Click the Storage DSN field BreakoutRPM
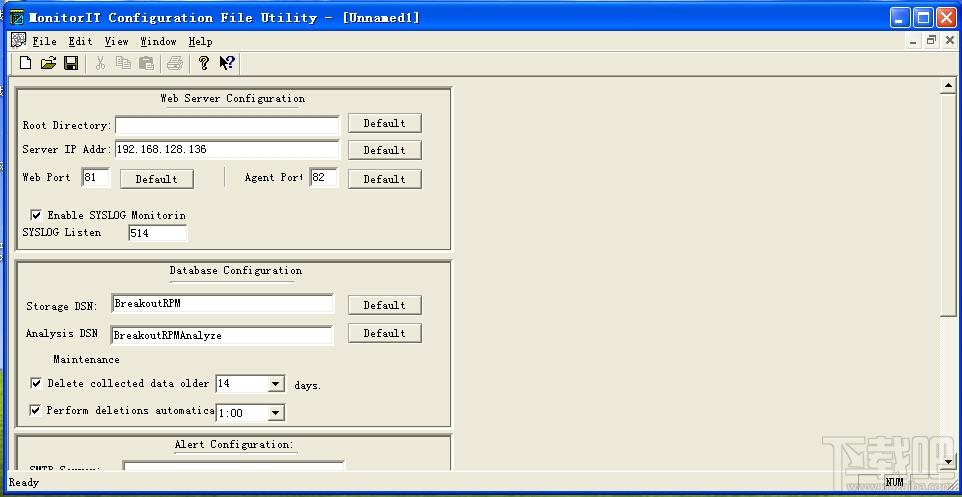 point(222,303)
